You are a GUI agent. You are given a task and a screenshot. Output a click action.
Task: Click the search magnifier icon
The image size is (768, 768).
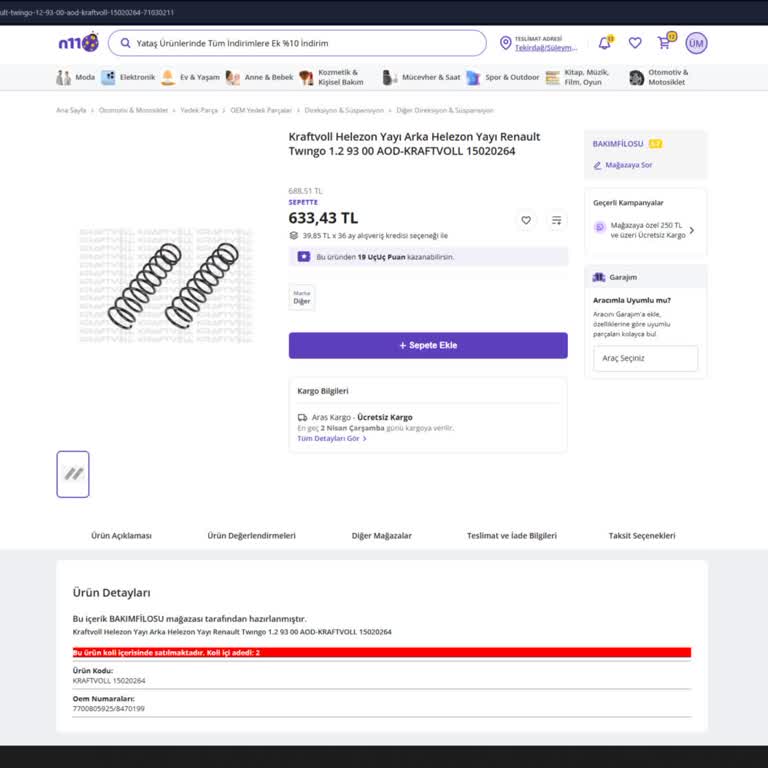pyautogui.click(x=125, y=43)
